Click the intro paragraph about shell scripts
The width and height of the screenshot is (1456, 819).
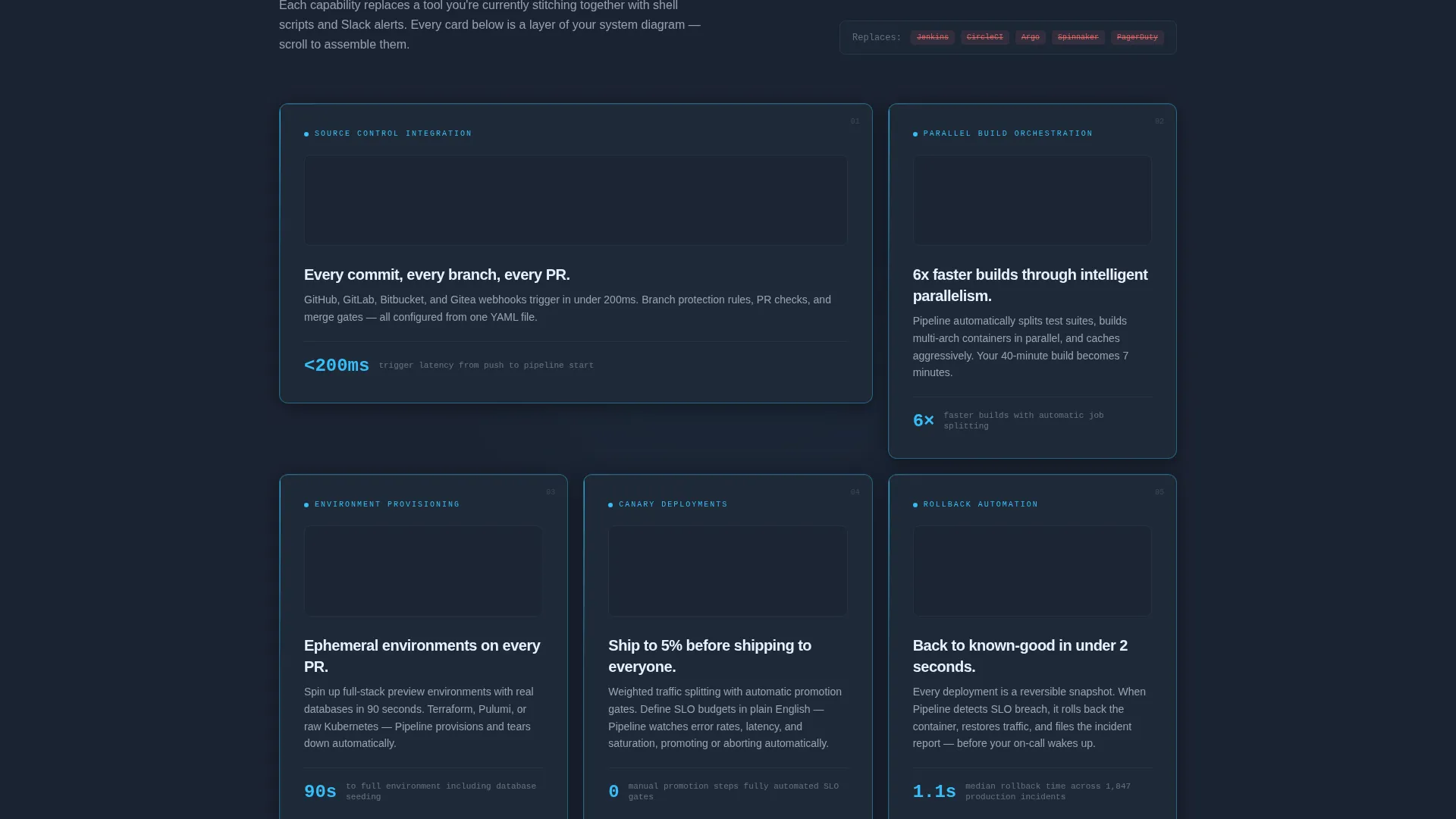tap(490, 25)
